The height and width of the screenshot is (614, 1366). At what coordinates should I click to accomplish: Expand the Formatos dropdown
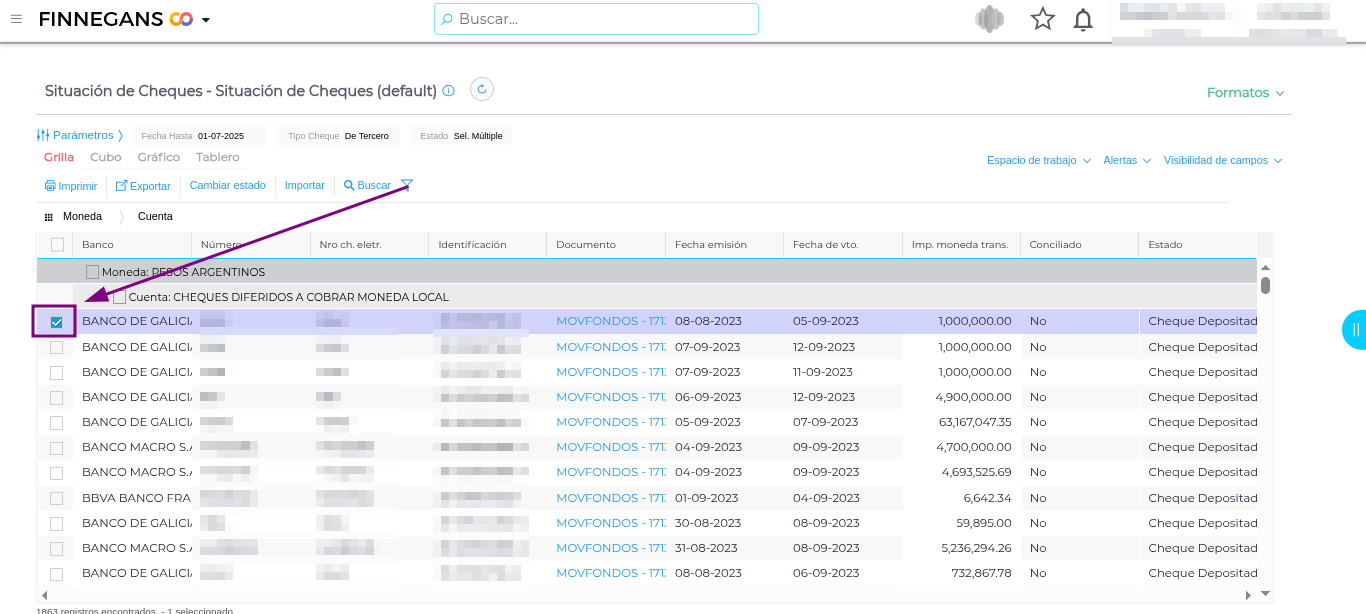1245,93
